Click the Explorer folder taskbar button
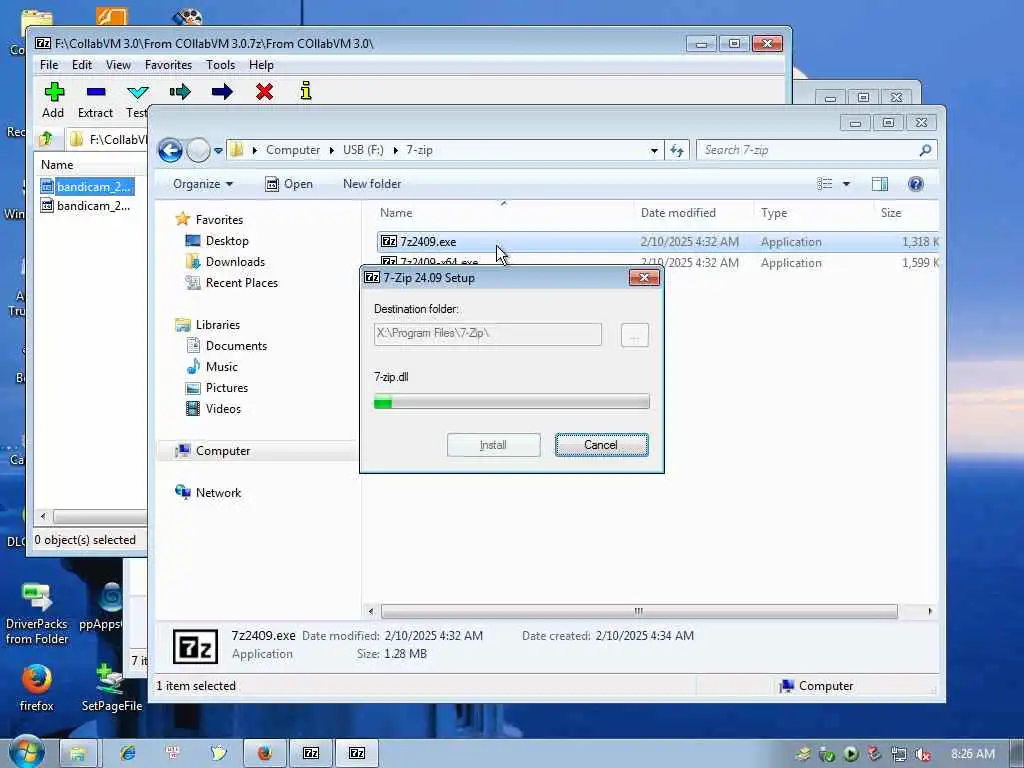Viewport: 1024px width, 768px height. (x=78, y=753)
